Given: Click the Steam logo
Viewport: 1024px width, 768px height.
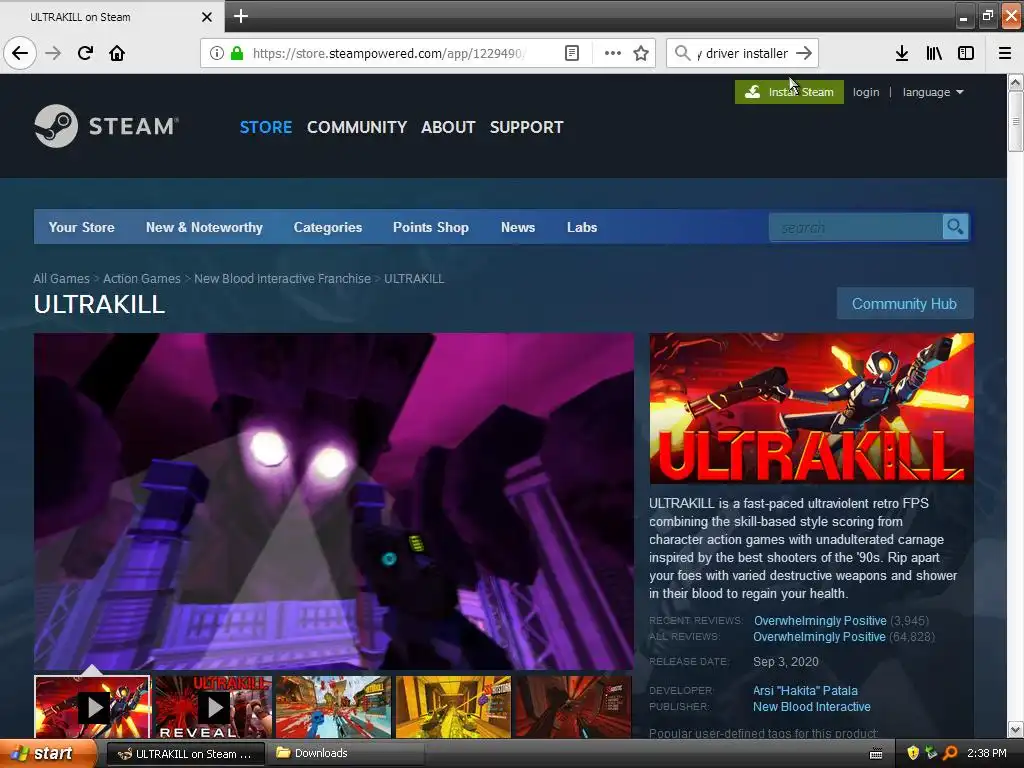Looking at the screenshot, I should [106, 126].
